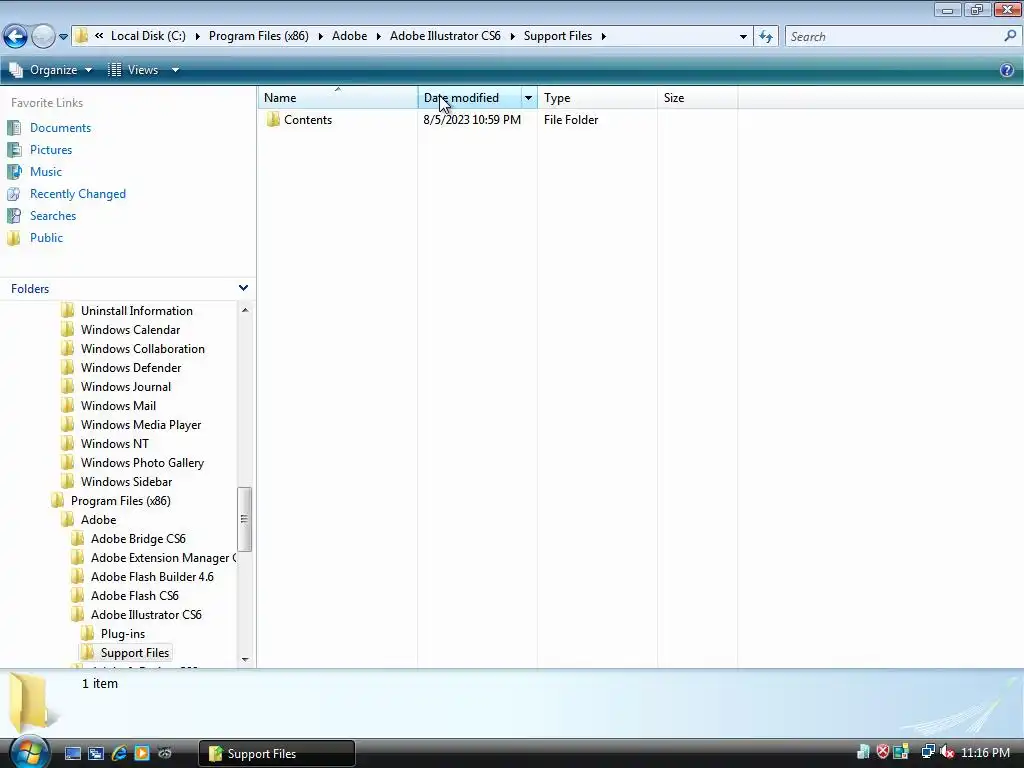Select Windows NT in folder tree
This screenshot has height=768, width=1024.
coord(114,443)
